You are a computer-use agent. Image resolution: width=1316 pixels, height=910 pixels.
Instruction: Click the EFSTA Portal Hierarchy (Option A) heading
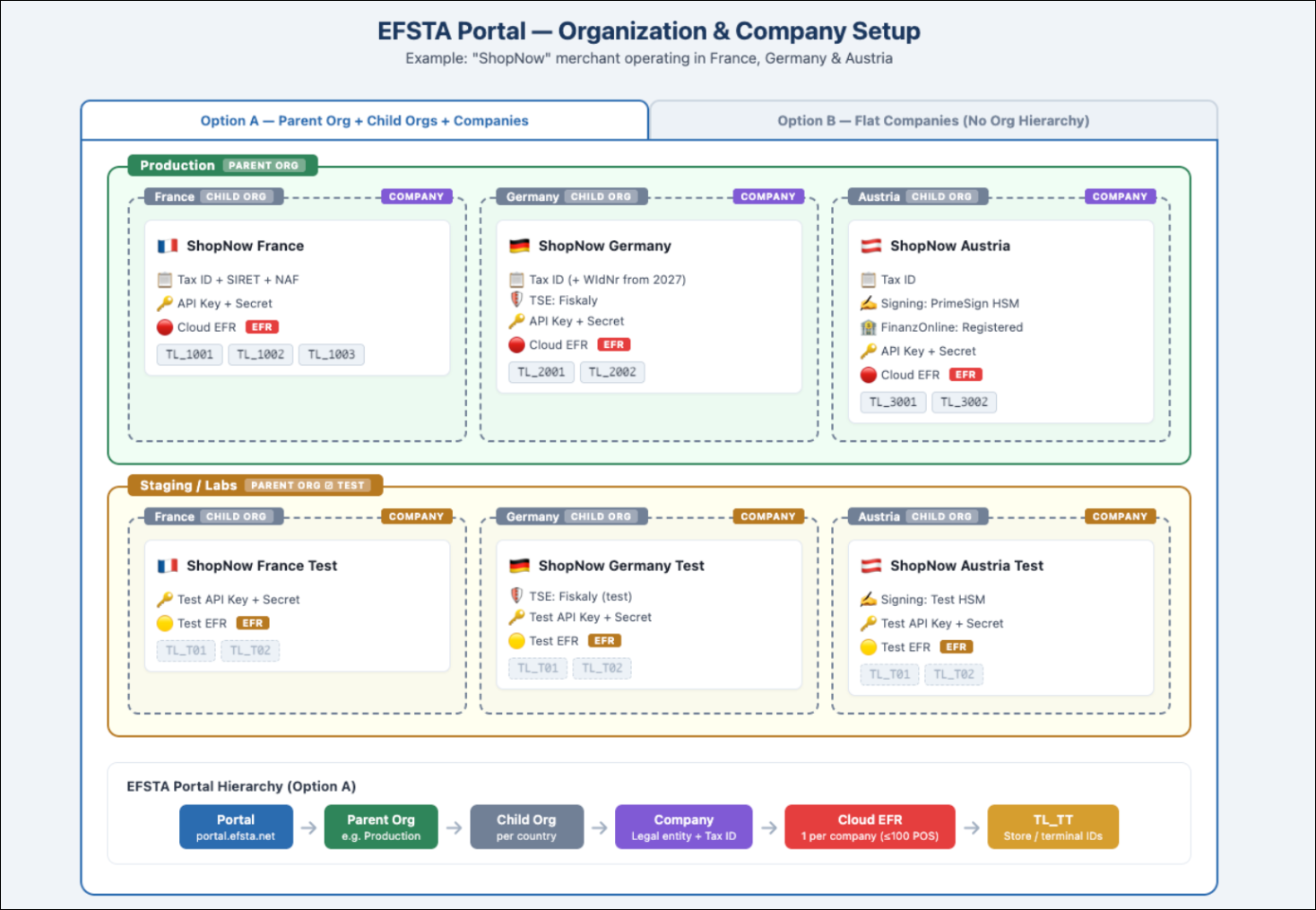[x=241, y=786]
